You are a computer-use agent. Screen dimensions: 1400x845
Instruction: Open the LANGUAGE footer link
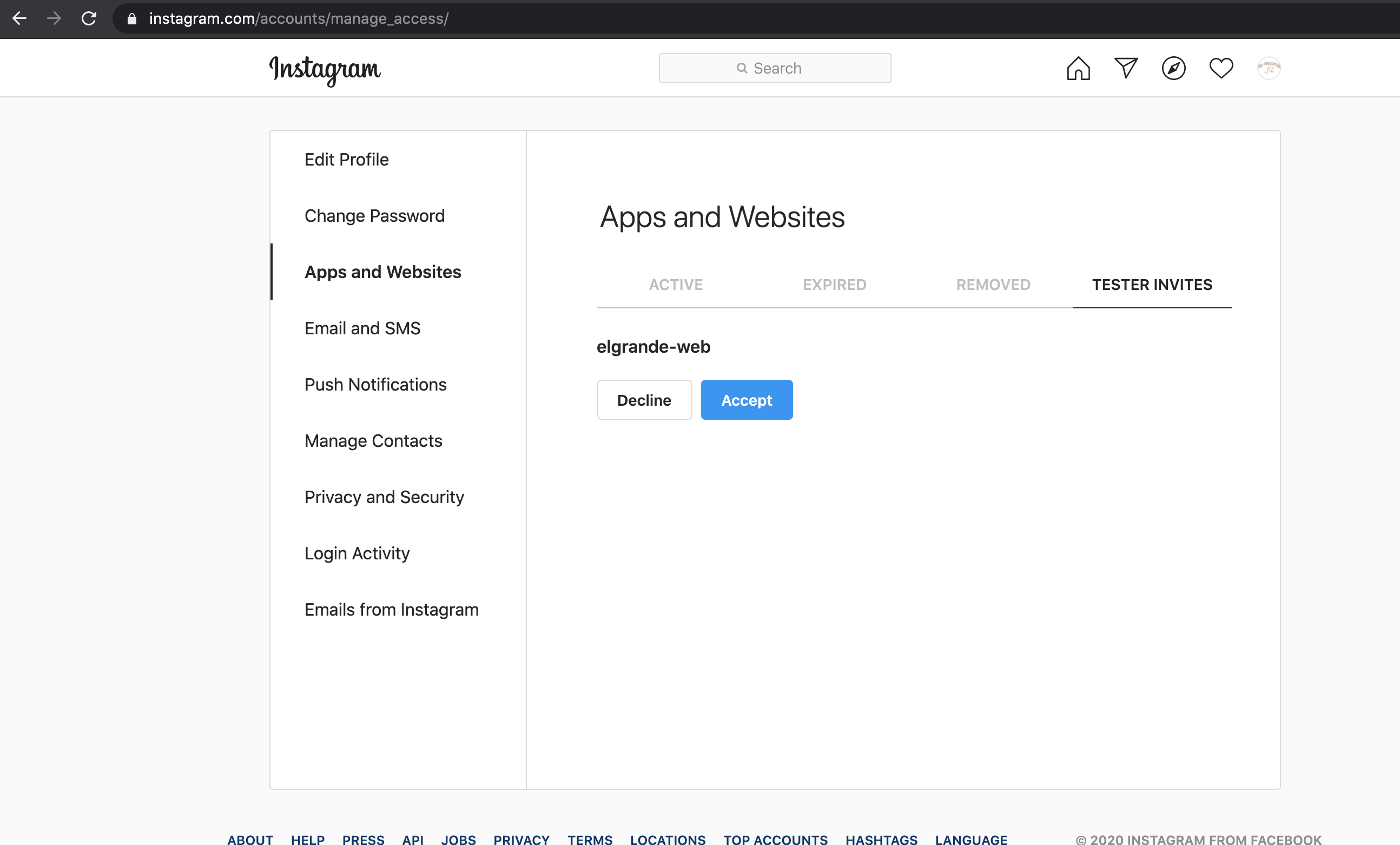click(x=971, y=840)
